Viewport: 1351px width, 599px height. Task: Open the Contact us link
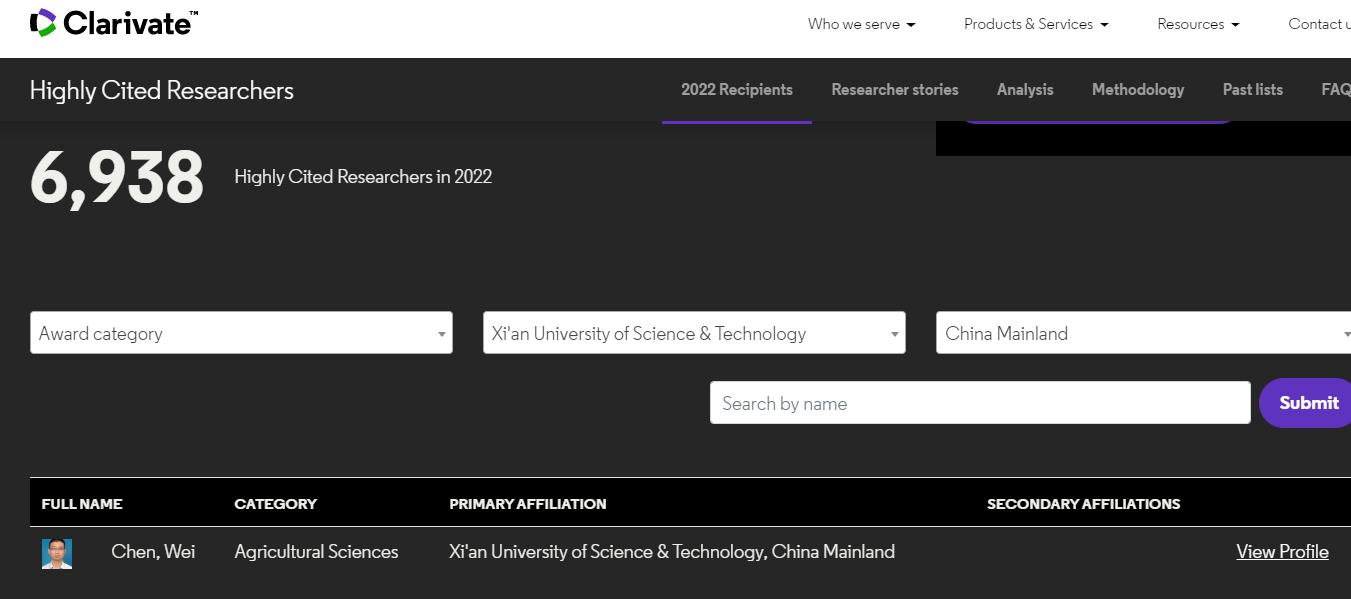(x=1319, y=24)
